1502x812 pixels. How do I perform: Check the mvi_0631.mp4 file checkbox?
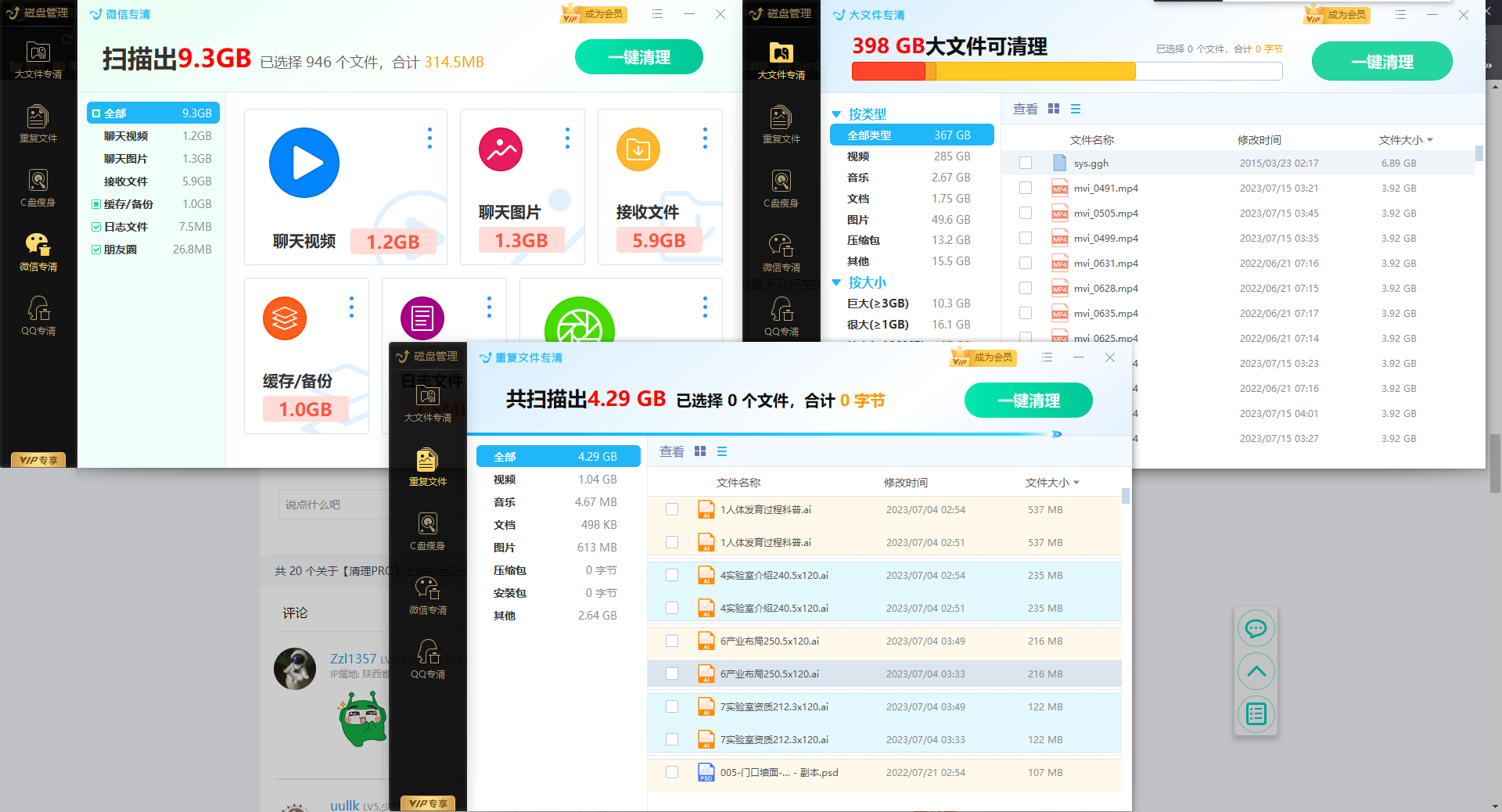coord(1026,263)
